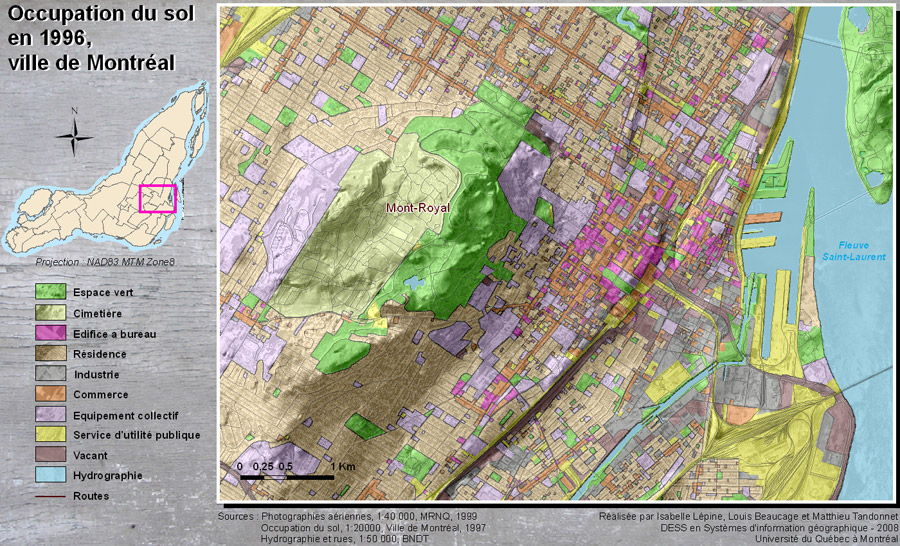Click the Equipement collectif lavender swatch

click(x=51, y=414)
